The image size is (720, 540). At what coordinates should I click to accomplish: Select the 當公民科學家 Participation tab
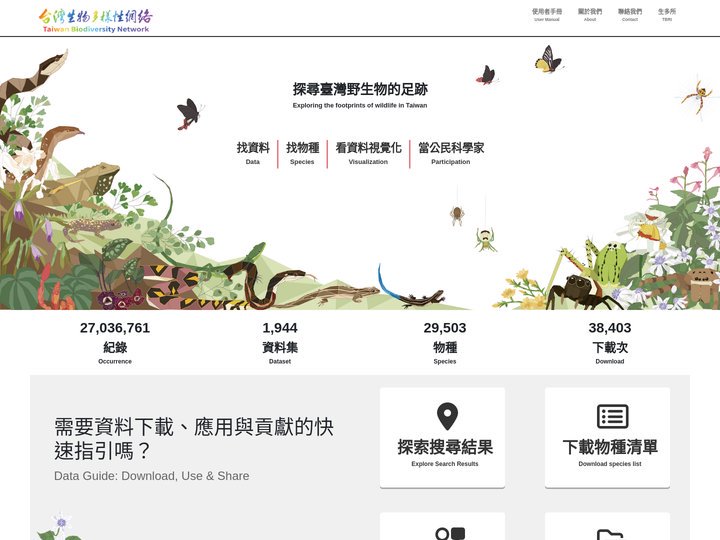[x=451, y=153]
